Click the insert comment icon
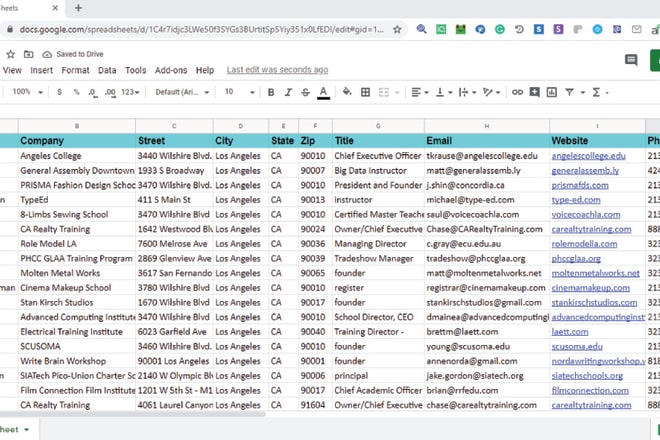 (x=535, y=92)
